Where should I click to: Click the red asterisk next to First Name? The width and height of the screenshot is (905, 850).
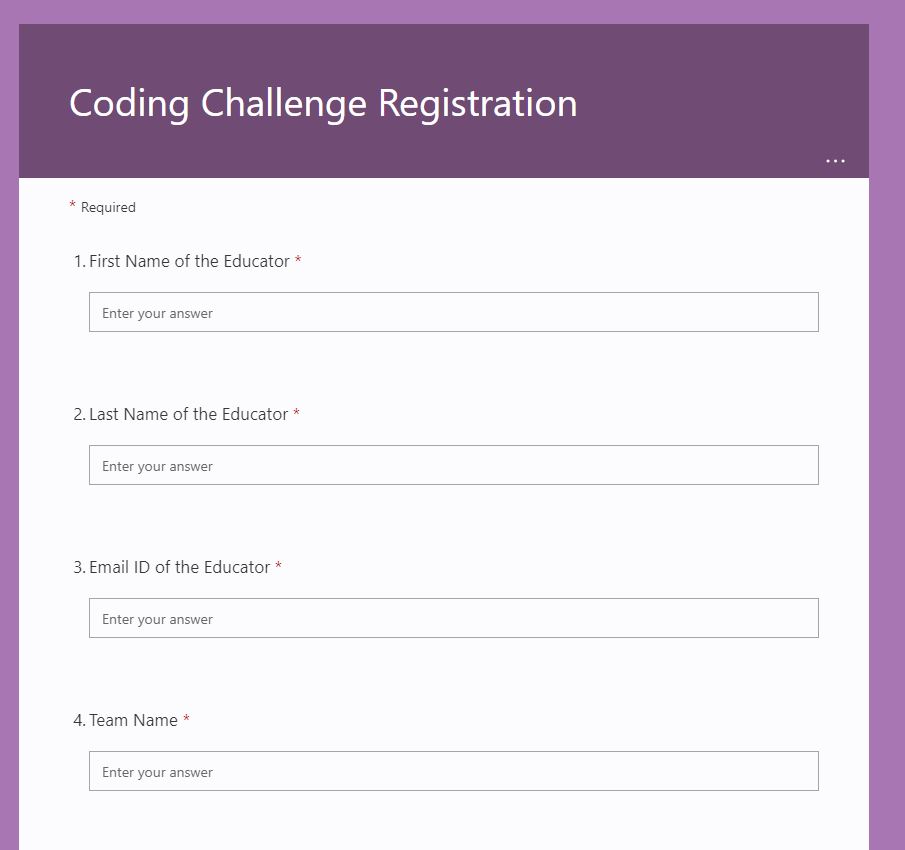[x=297, y=261]
